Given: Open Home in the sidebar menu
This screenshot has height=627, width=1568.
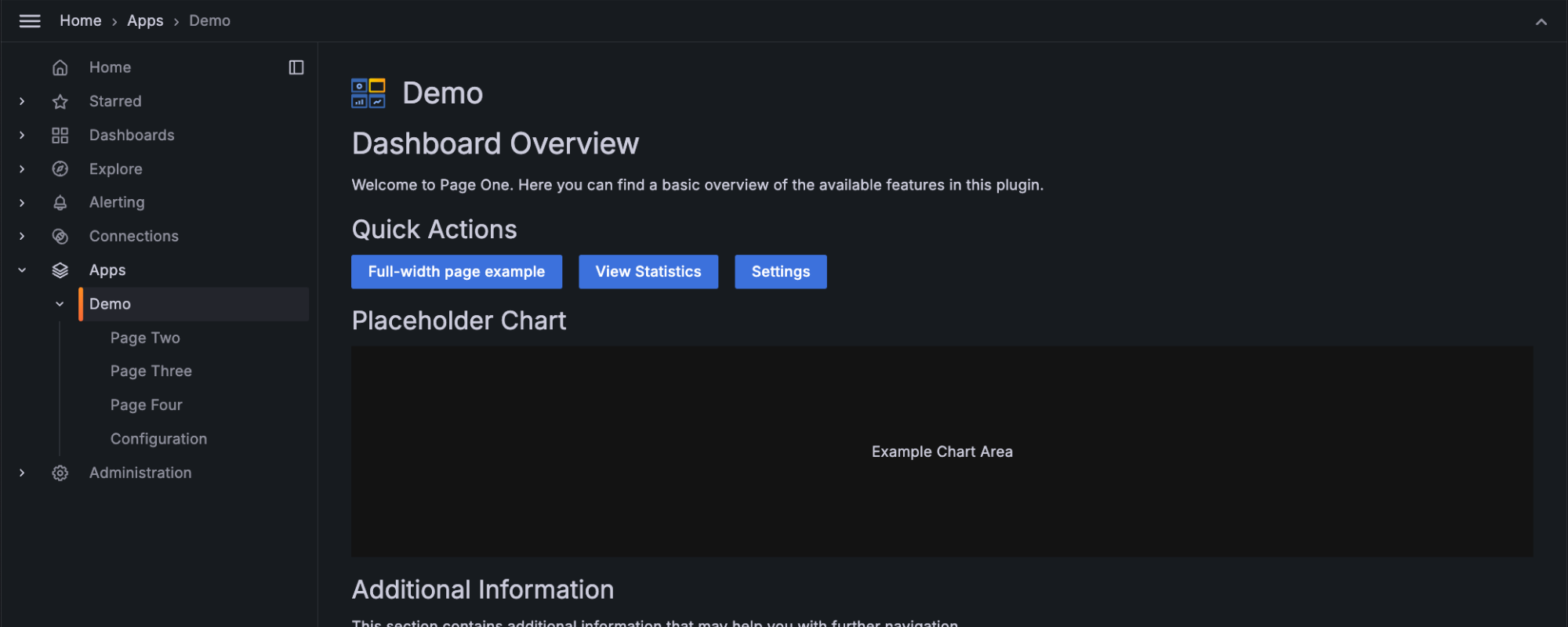Looking at the screenshot, I should [110, 67].
